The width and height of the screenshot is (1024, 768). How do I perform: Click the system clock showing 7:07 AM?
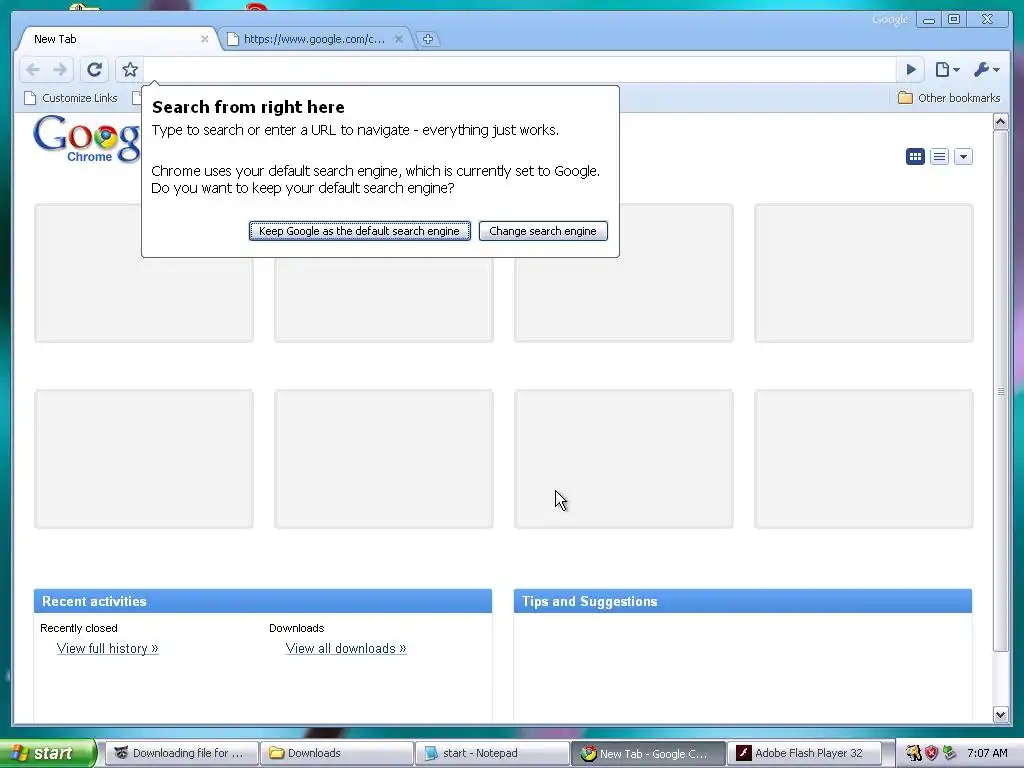click(987, 753)
